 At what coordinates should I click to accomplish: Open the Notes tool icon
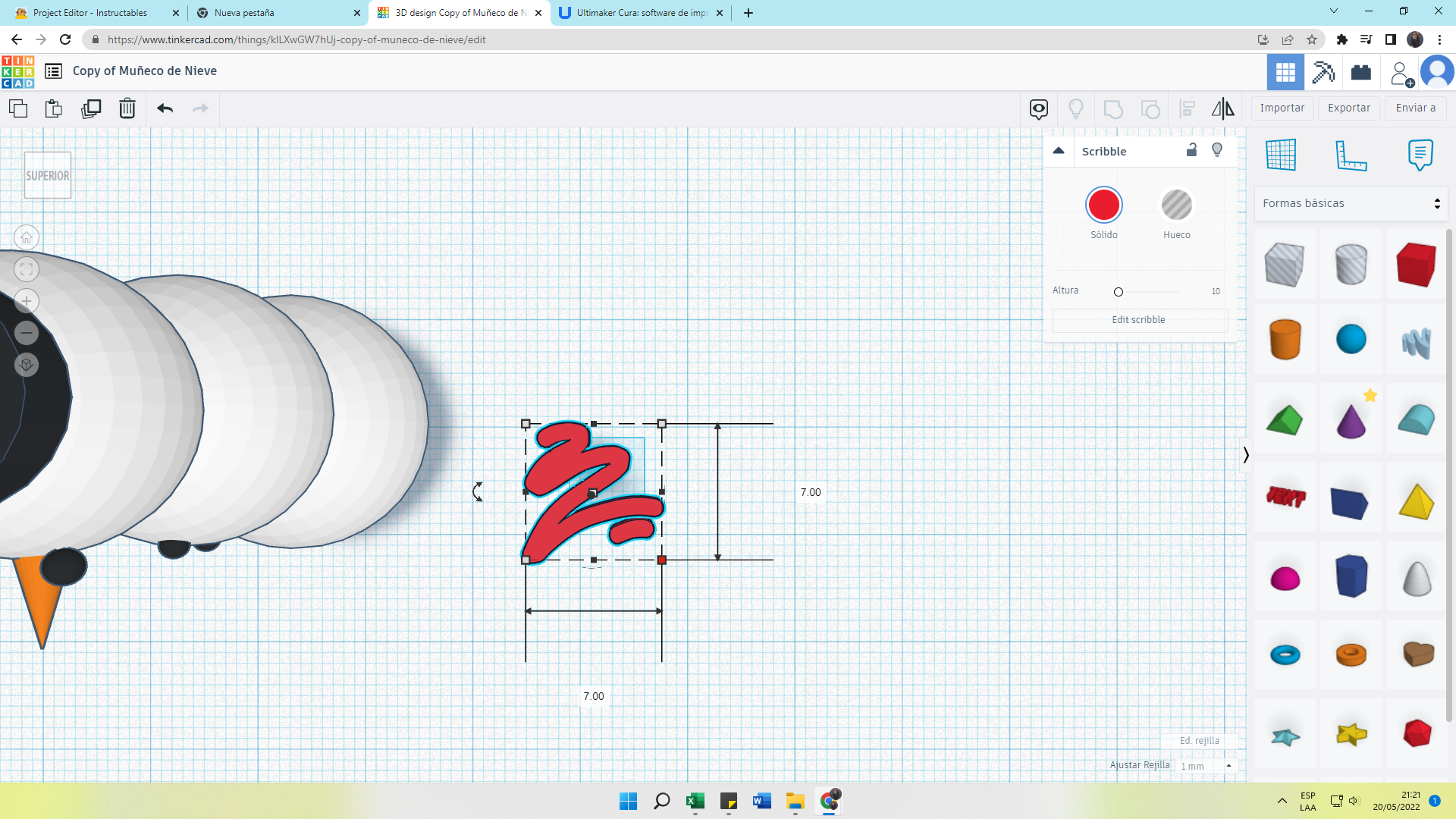pos(1420,155)
